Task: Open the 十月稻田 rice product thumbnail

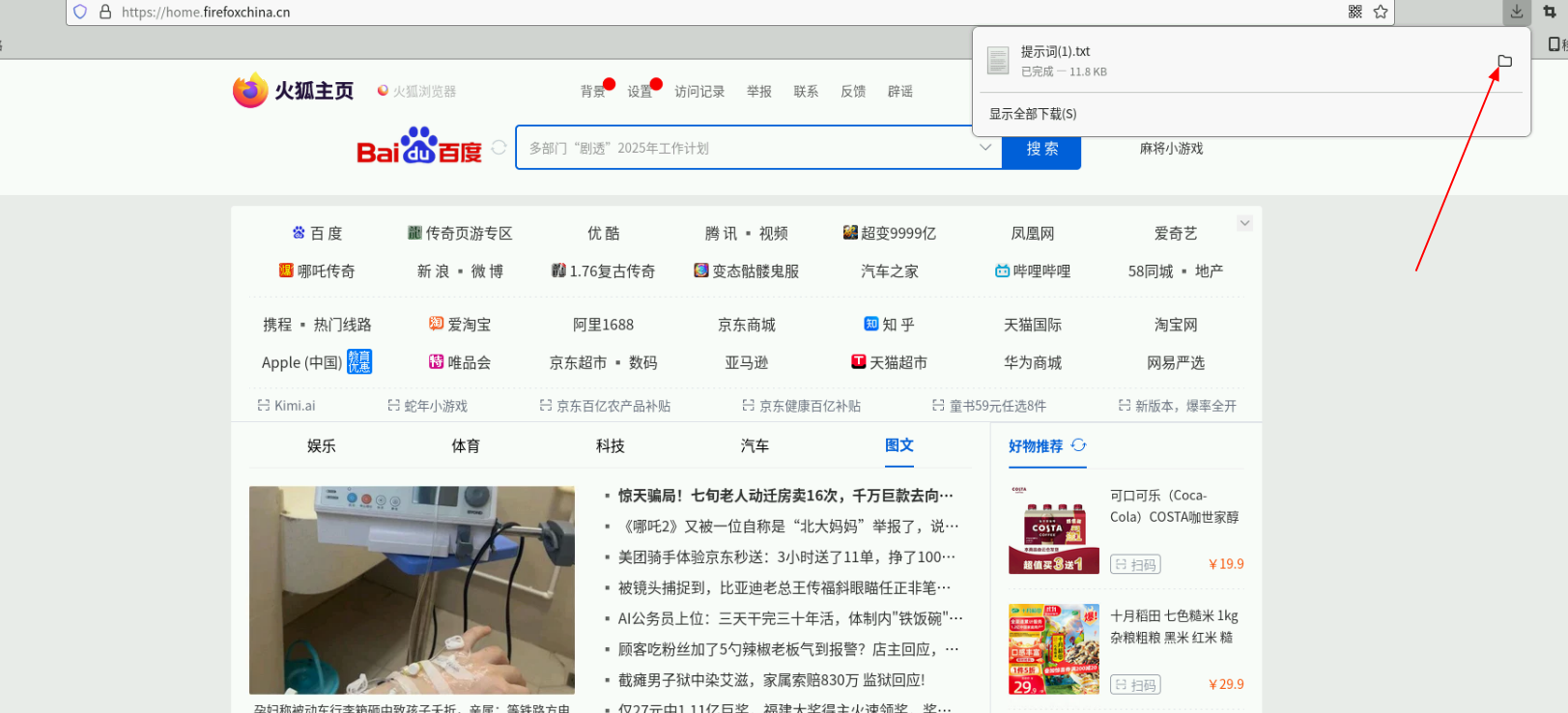Action: tap(1053, 650)
